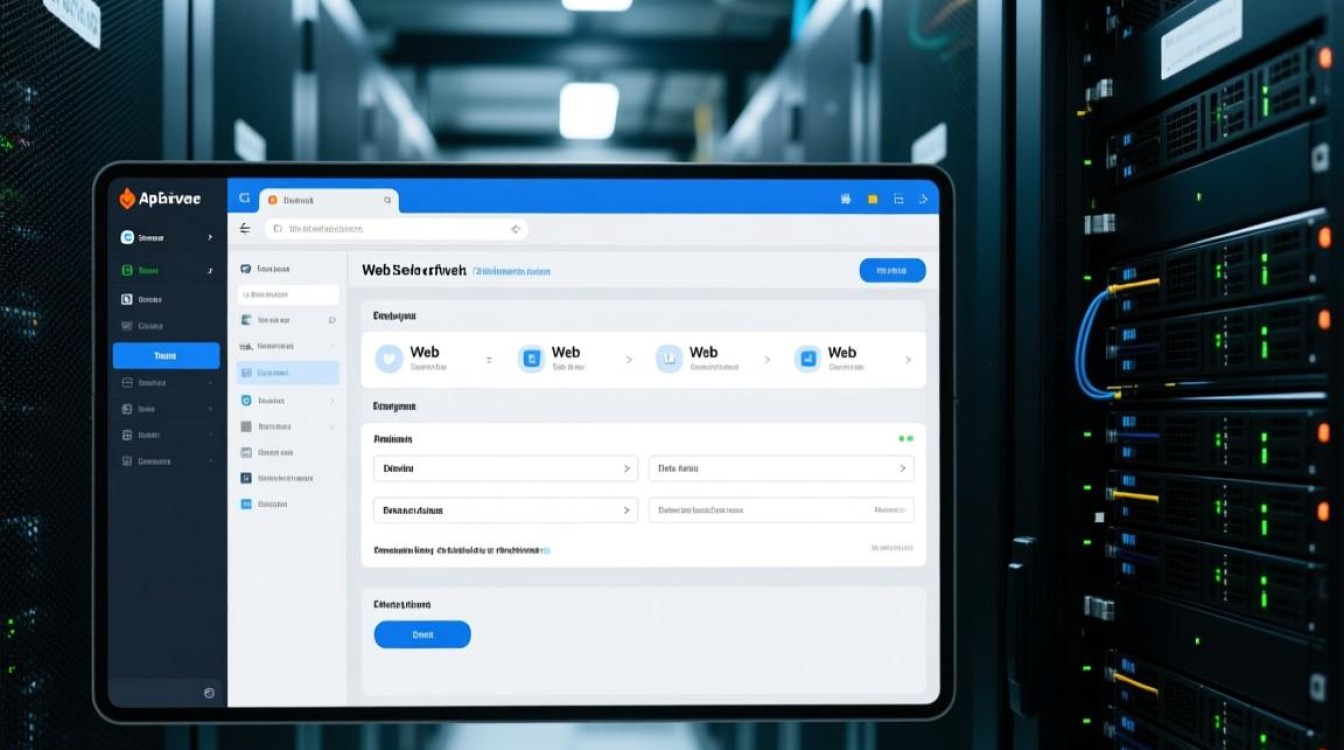
Task: Select the green highlighted item in the dark sidebar
Action: coord(166,270)
